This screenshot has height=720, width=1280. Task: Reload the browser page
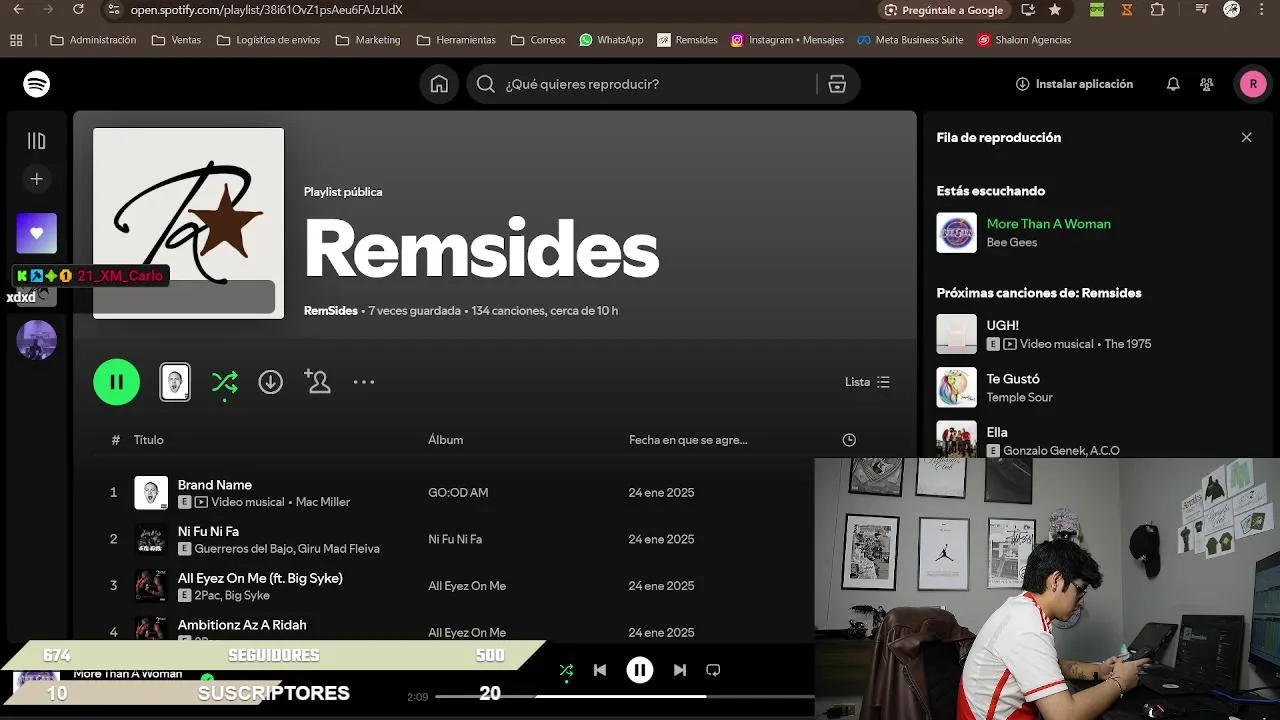79,10
